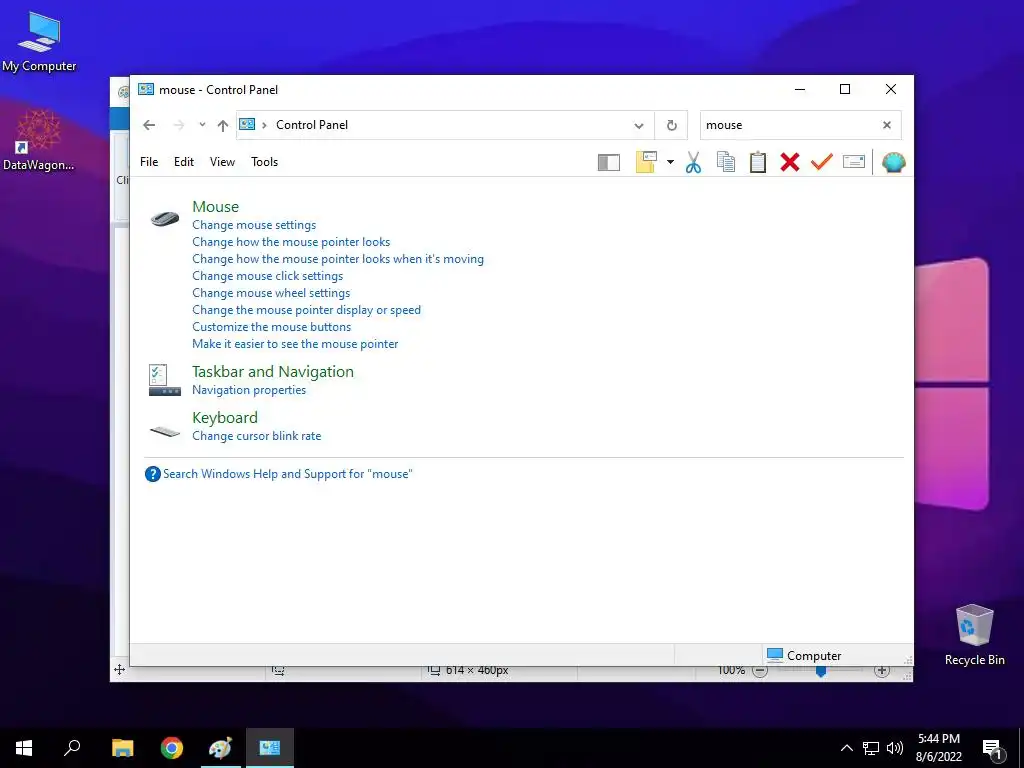Click the Control Panel taskbar button

270,748
